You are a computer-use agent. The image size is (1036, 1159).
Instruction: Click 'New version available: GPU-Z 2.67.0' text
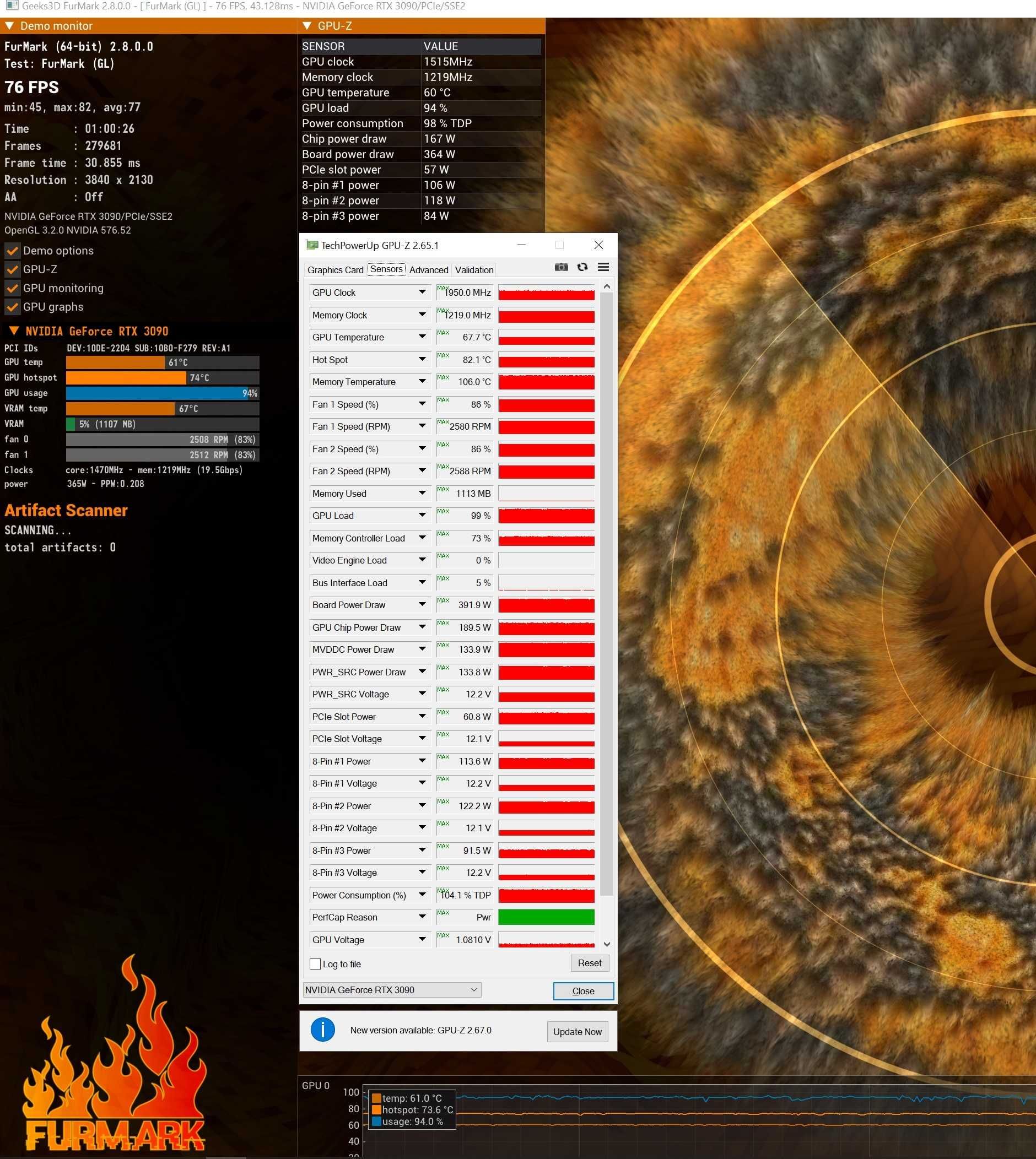point(420,1031)
